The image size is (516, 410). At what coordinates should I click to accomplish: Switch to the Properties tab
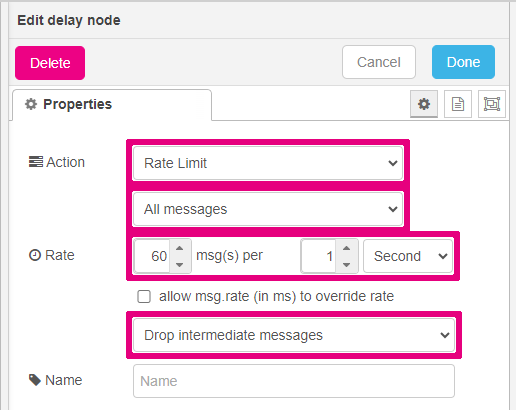pos(112,105)
